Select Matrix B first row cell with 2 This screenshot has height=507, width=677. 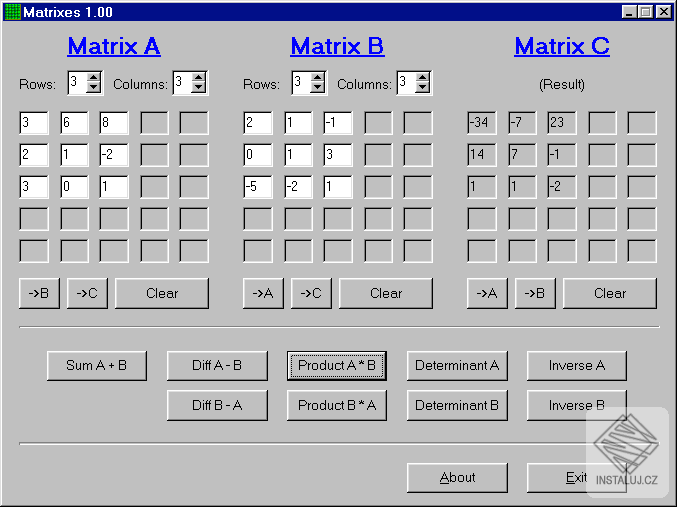(258, 123)
